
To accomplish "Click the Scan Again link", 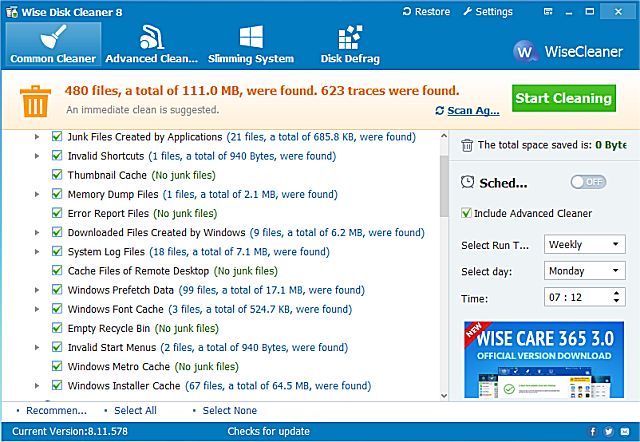I will [x=473, y=111].
